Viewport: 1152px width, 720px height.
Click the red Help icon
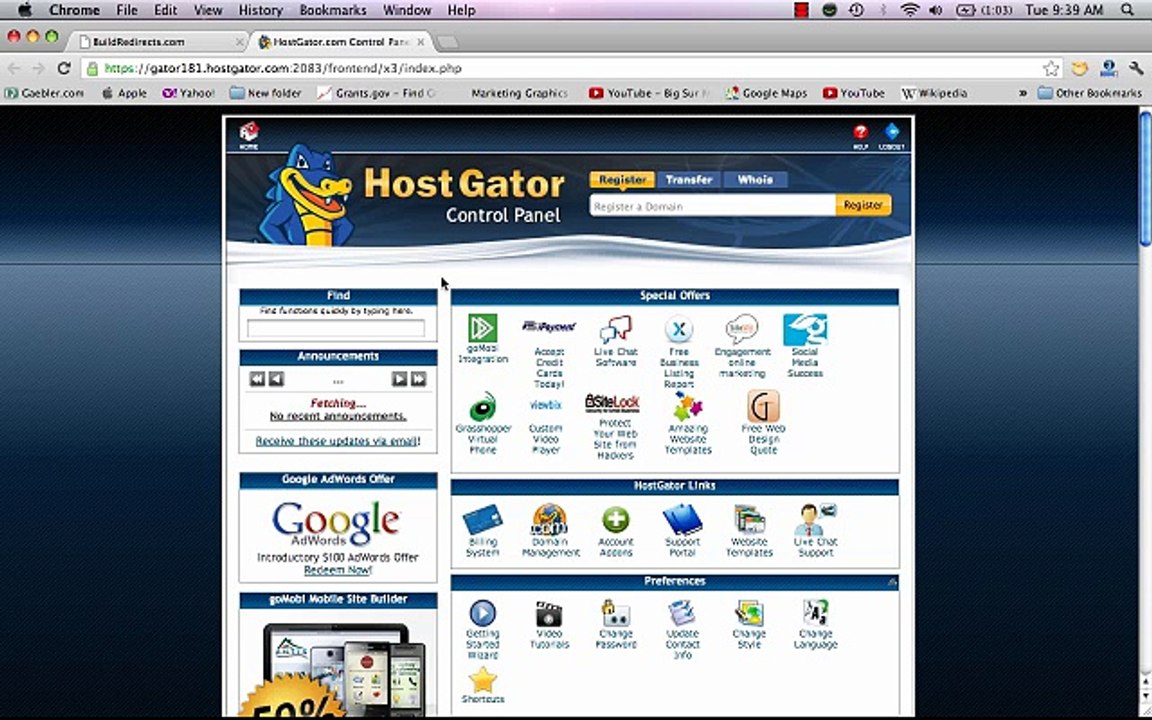(860, 136)
